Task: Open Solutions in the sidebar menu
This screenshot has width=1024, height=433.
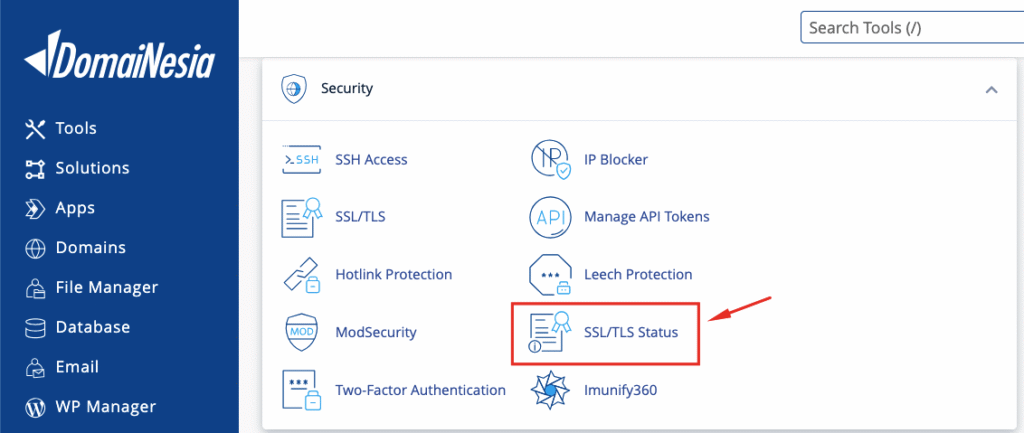Action: pos(92,168)
